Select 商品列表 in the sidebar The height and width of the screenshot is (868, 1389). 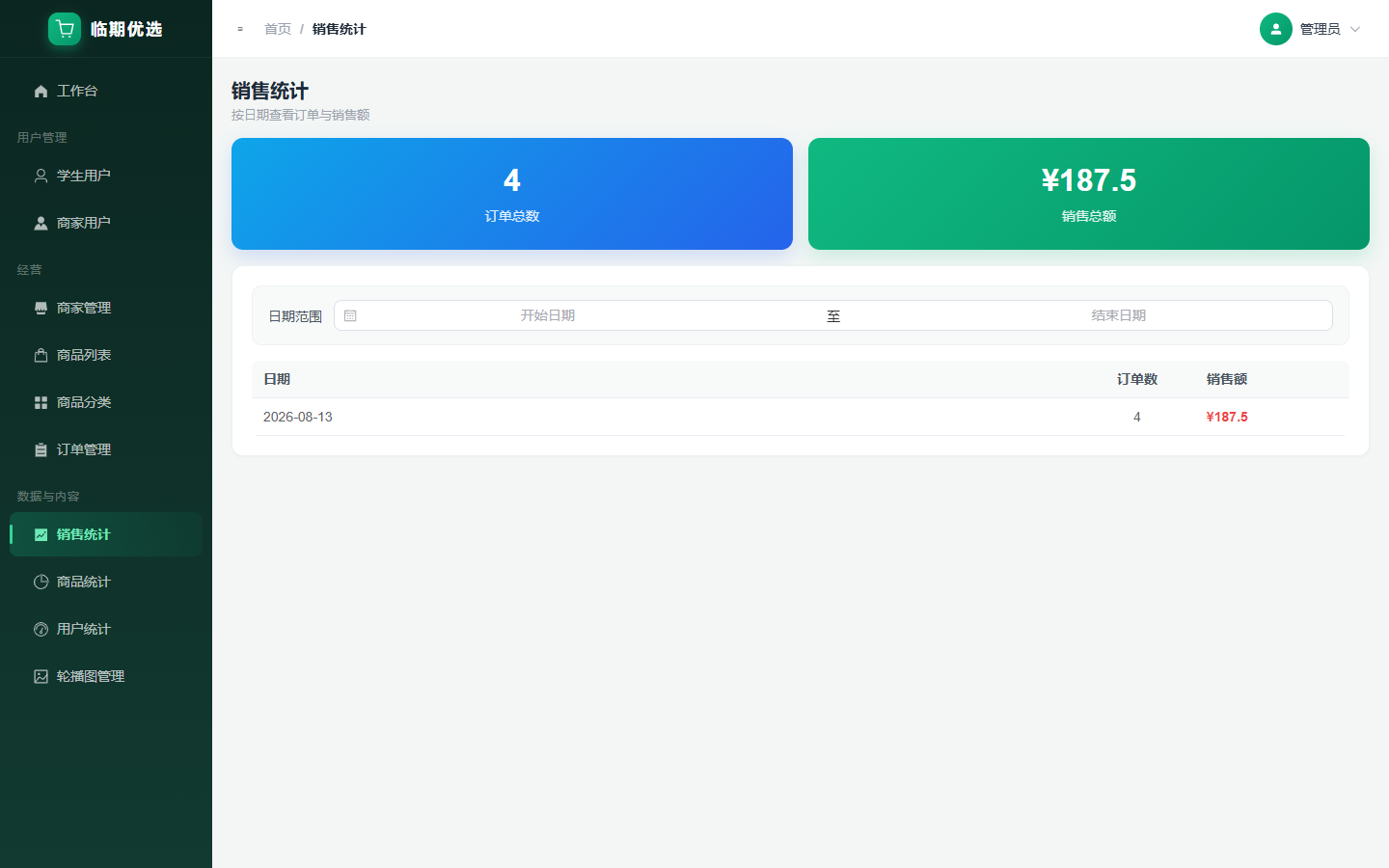pyautogui.click(x=106, y=355)
